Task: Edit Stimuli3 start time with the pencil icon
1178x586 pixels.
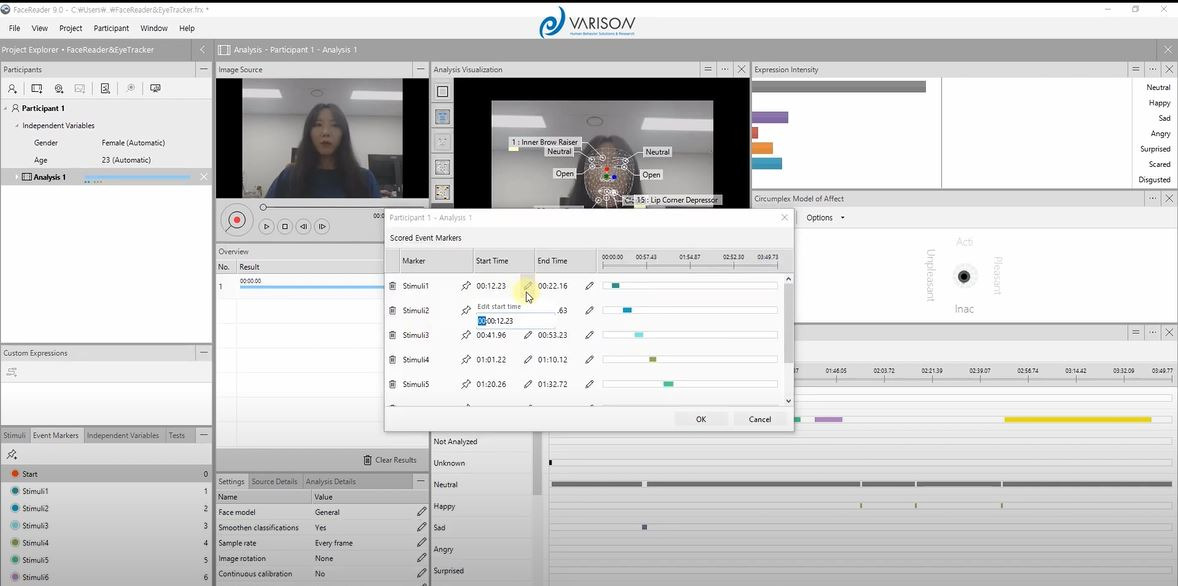Action: click(x=527, y=335)
